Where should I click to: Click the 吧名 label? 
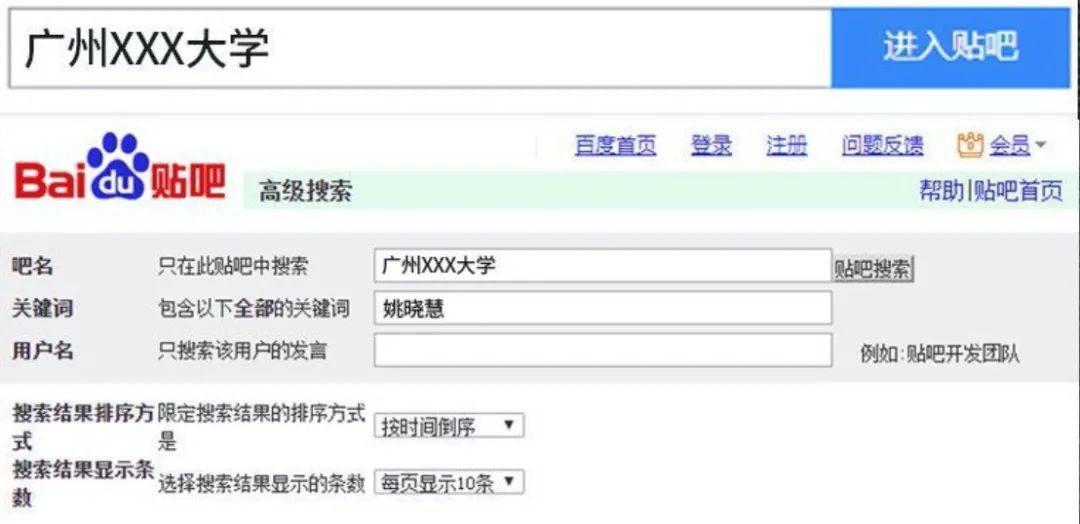32,266
